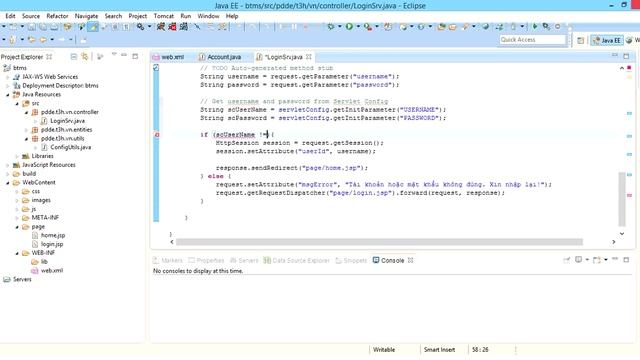Click the Quick Access search field

(x=533, y=40)
